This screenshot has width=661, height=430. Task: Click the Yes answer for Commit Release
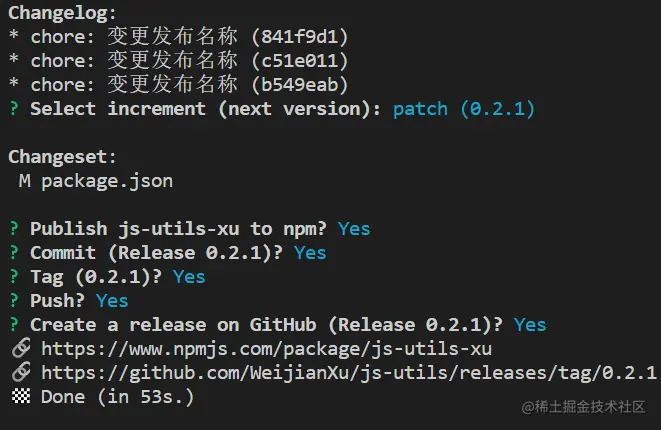tap(310, 253)
